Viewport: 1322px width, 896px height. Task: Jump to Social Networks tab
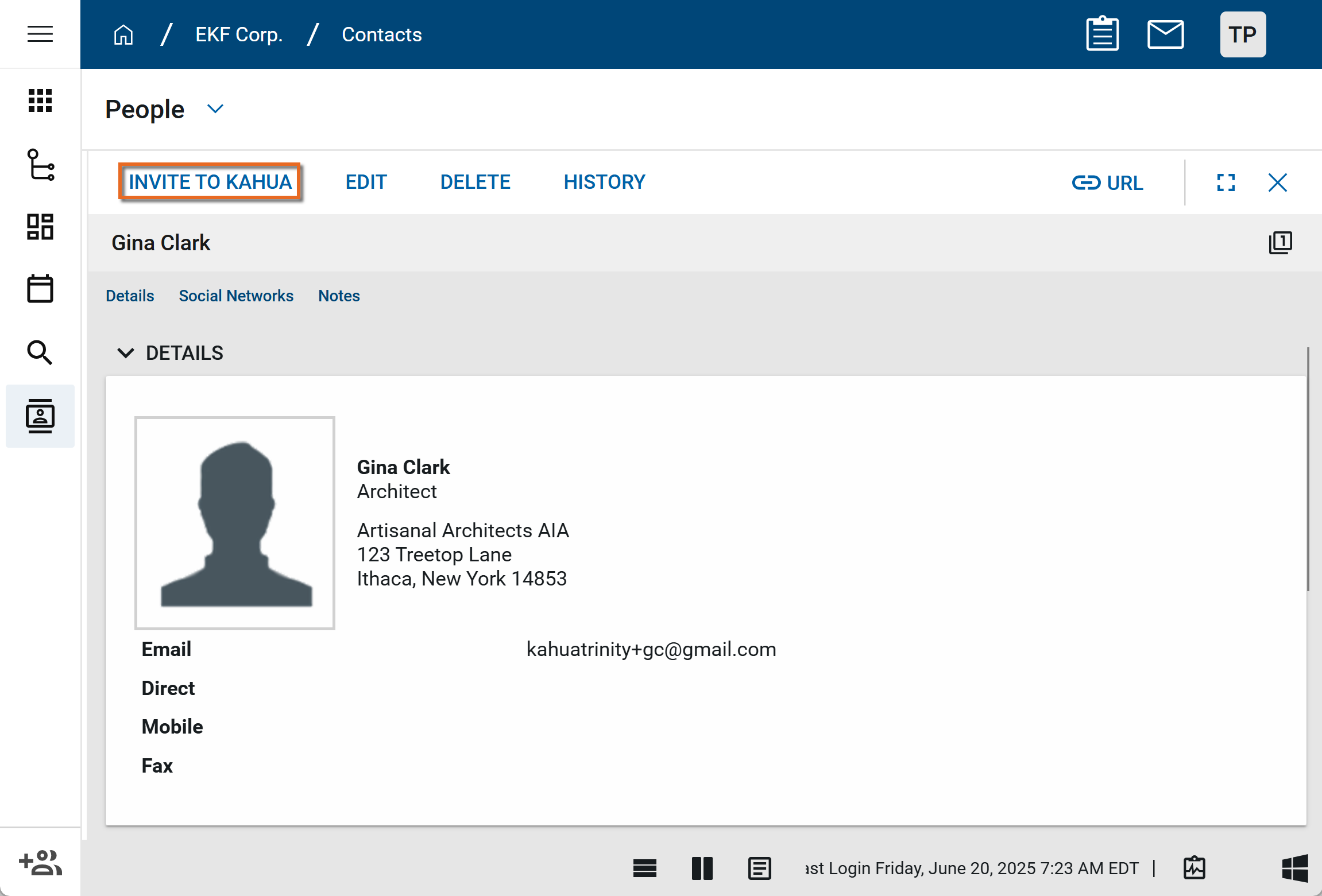pyautogui.click(x=236, y=296)
